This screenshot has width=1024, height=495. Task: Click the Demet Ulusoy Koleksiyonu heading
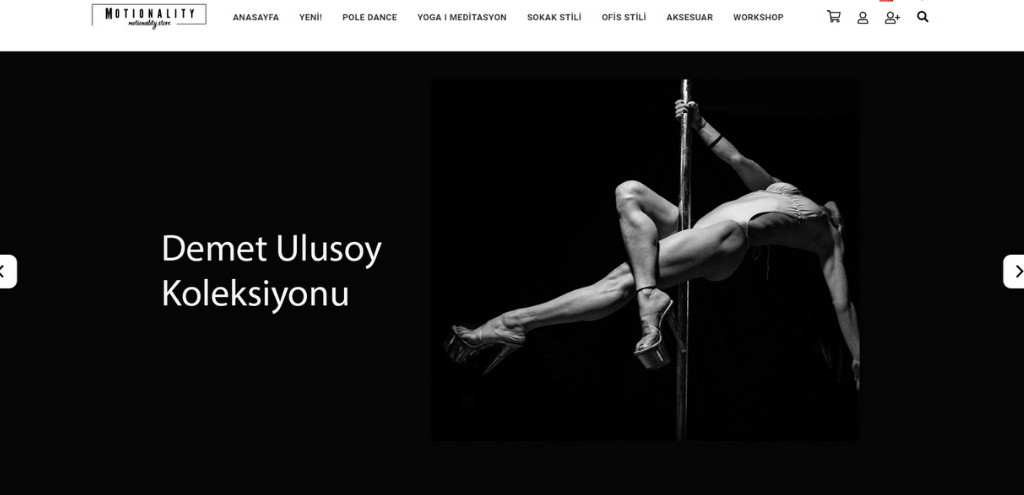pyautogui.click(x=271, y=270)
